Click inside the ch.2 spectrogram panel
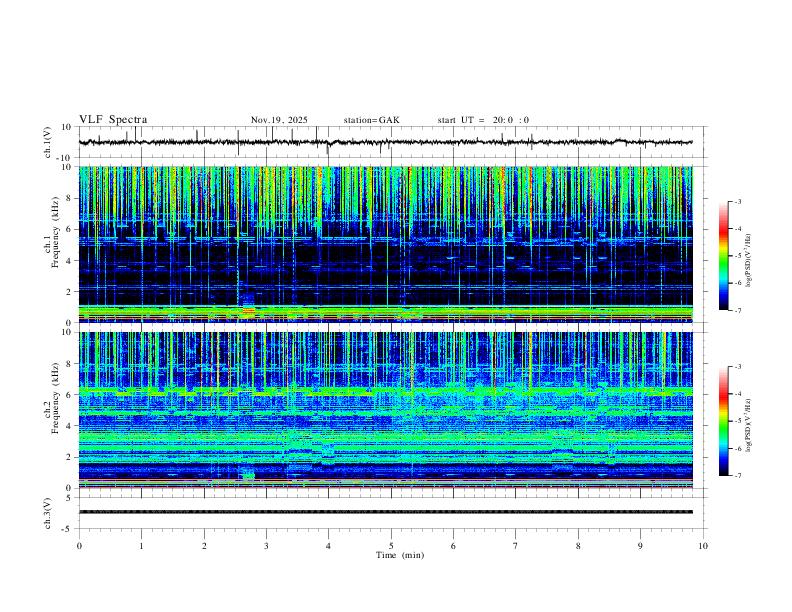 385,410
